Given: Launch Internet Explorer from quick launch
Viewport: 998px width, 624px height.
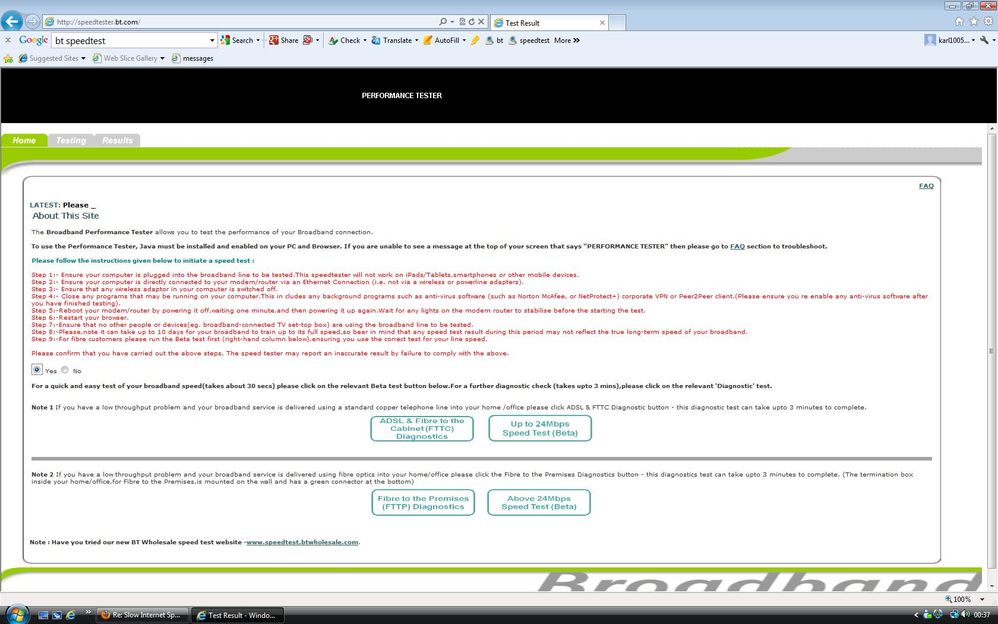Looking at the screenshot, I should 71,615.
